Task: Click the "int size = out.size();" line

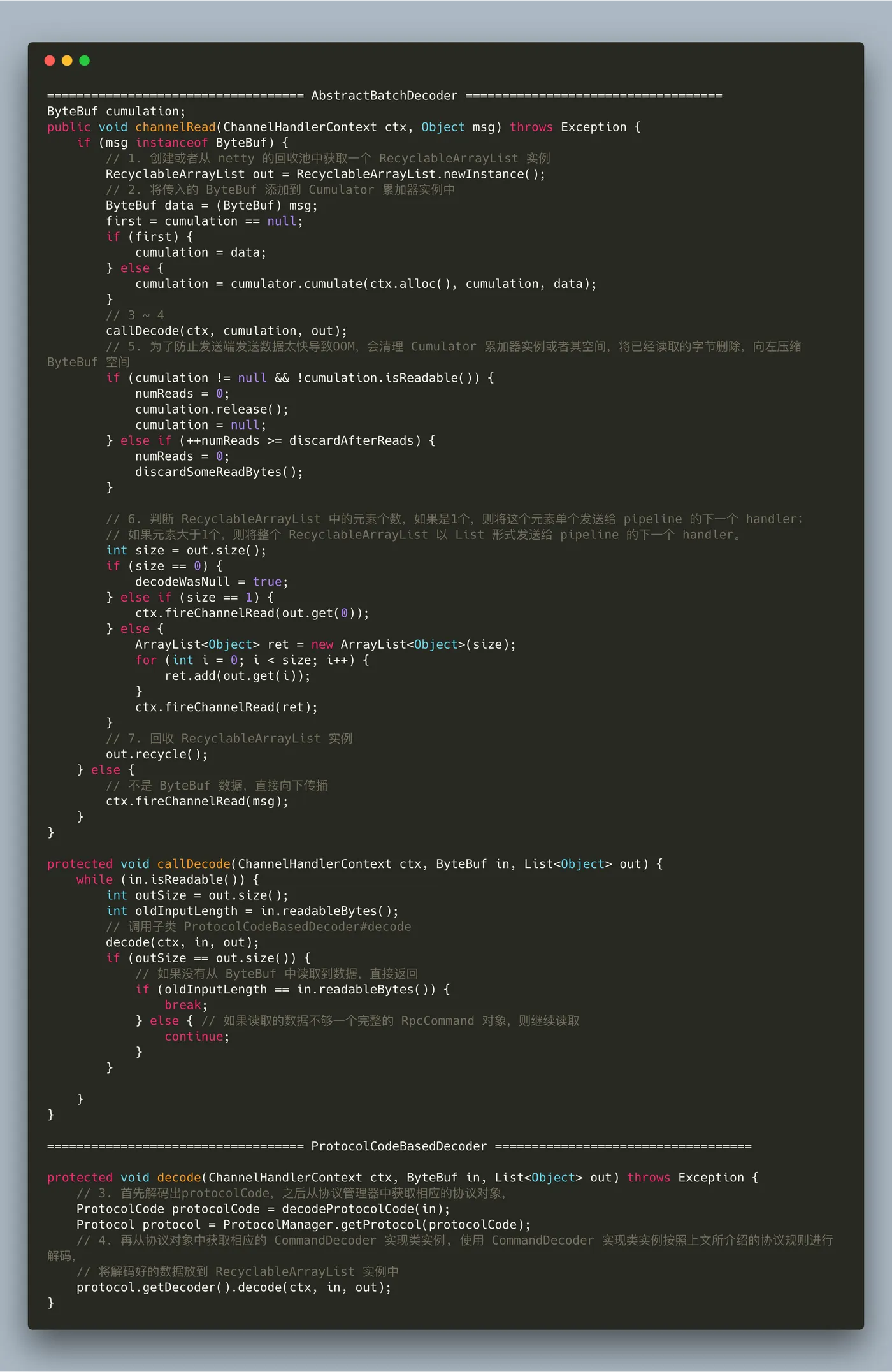Action: tap(186, 550)
